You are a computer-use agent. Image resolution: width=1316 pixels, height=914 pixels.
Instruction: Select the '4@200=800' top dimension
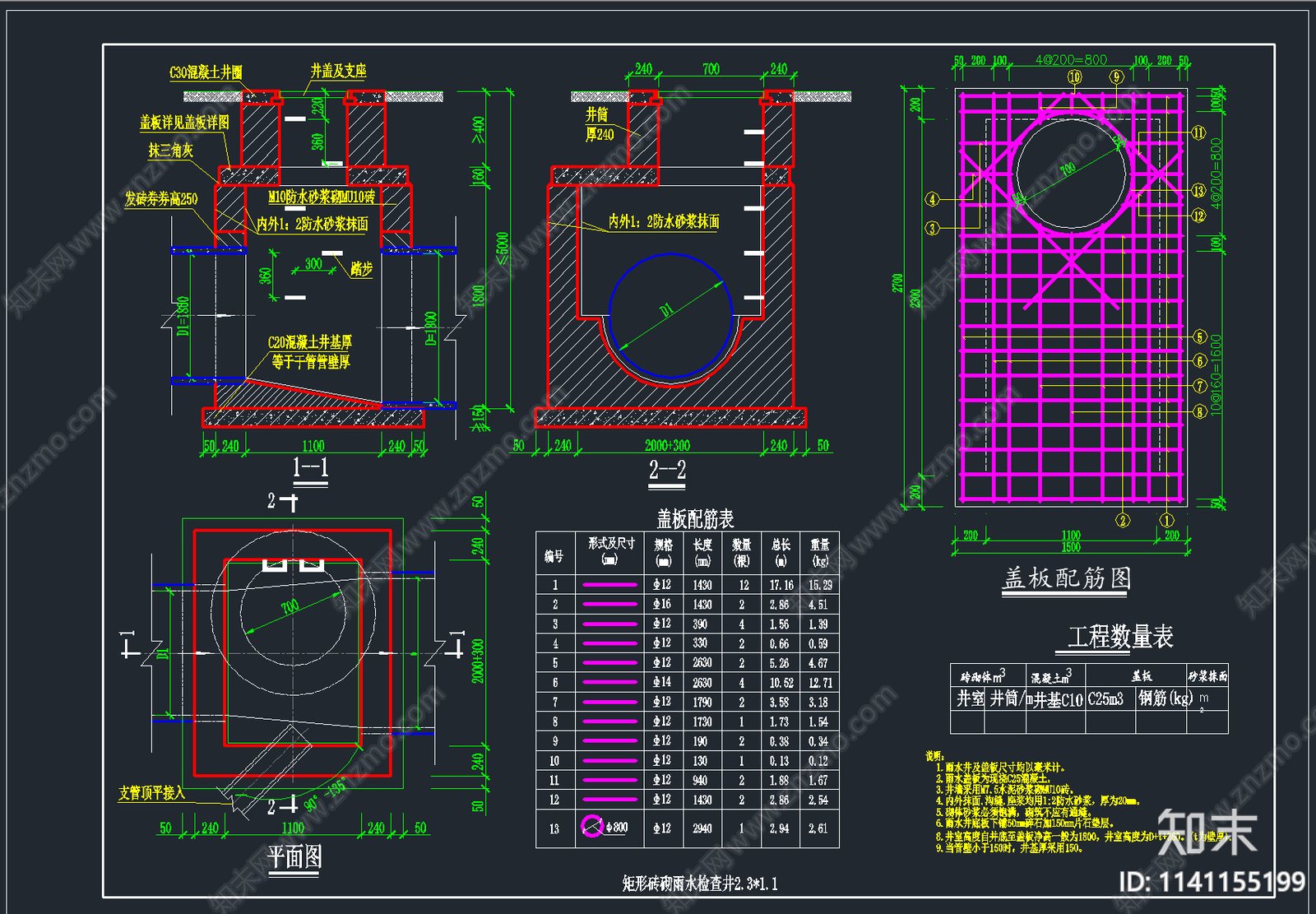pyautogui.click(x=1071, y=60)
